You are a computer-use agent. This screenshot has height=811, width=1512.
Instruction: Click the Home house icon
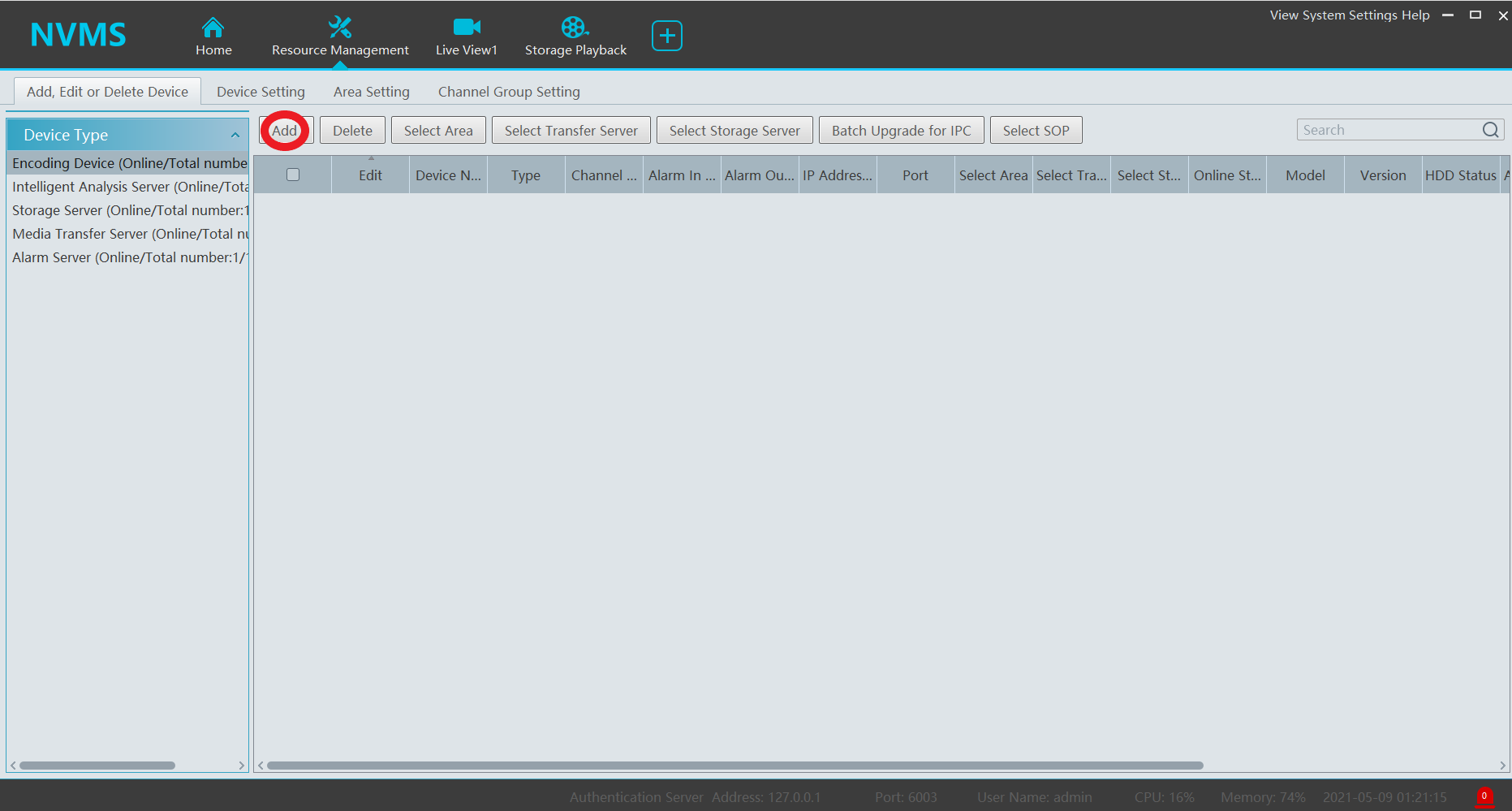point(213,28)
